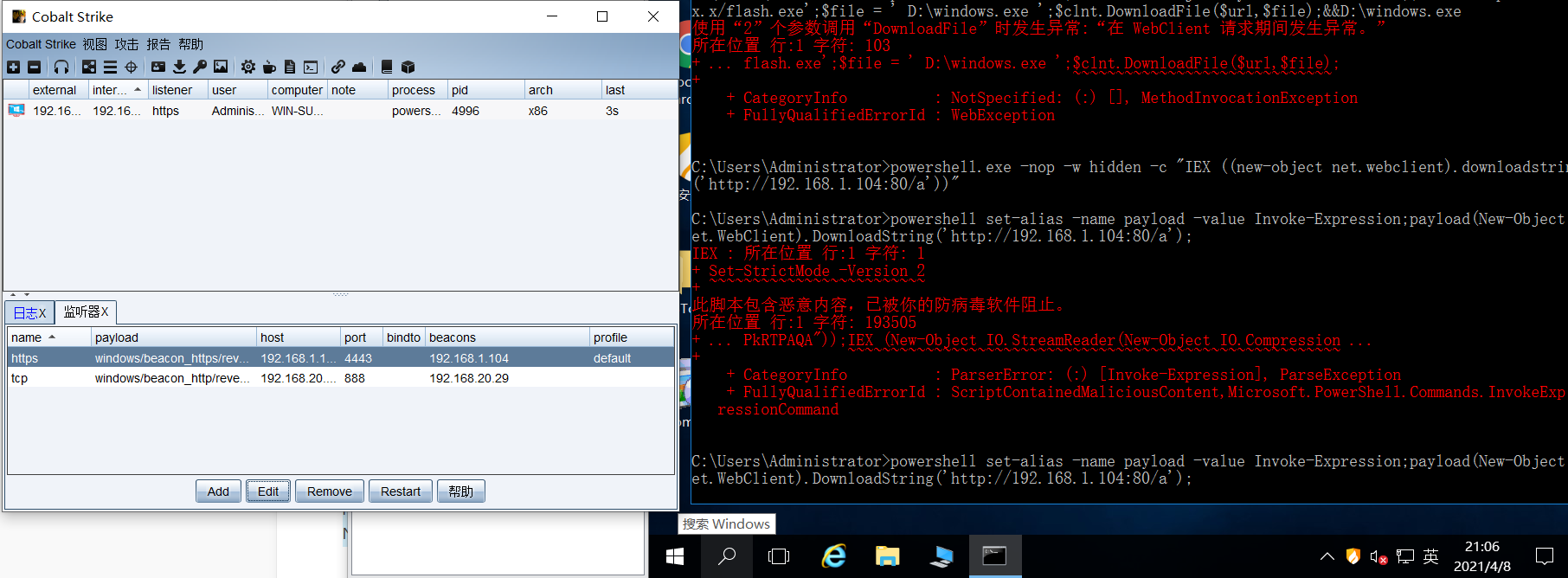Open keystrokes via the key icon
Viewport: 1568px width, 578px height.
200,67
